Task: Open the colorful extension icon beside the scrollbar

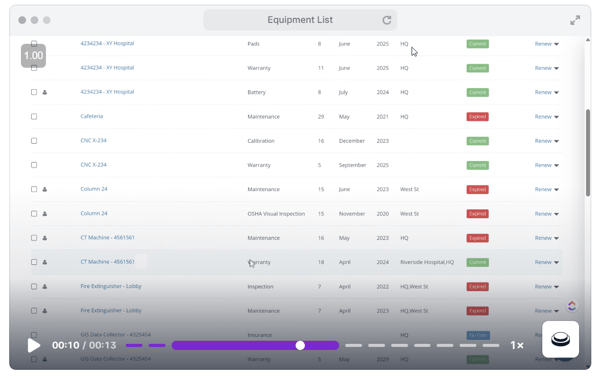Action: click(x=572, y=305)
